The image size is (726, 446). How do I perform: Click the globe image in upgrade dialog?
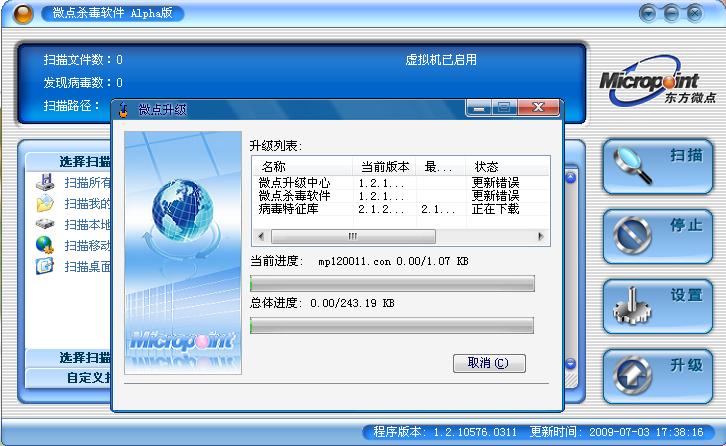[183, 211]
